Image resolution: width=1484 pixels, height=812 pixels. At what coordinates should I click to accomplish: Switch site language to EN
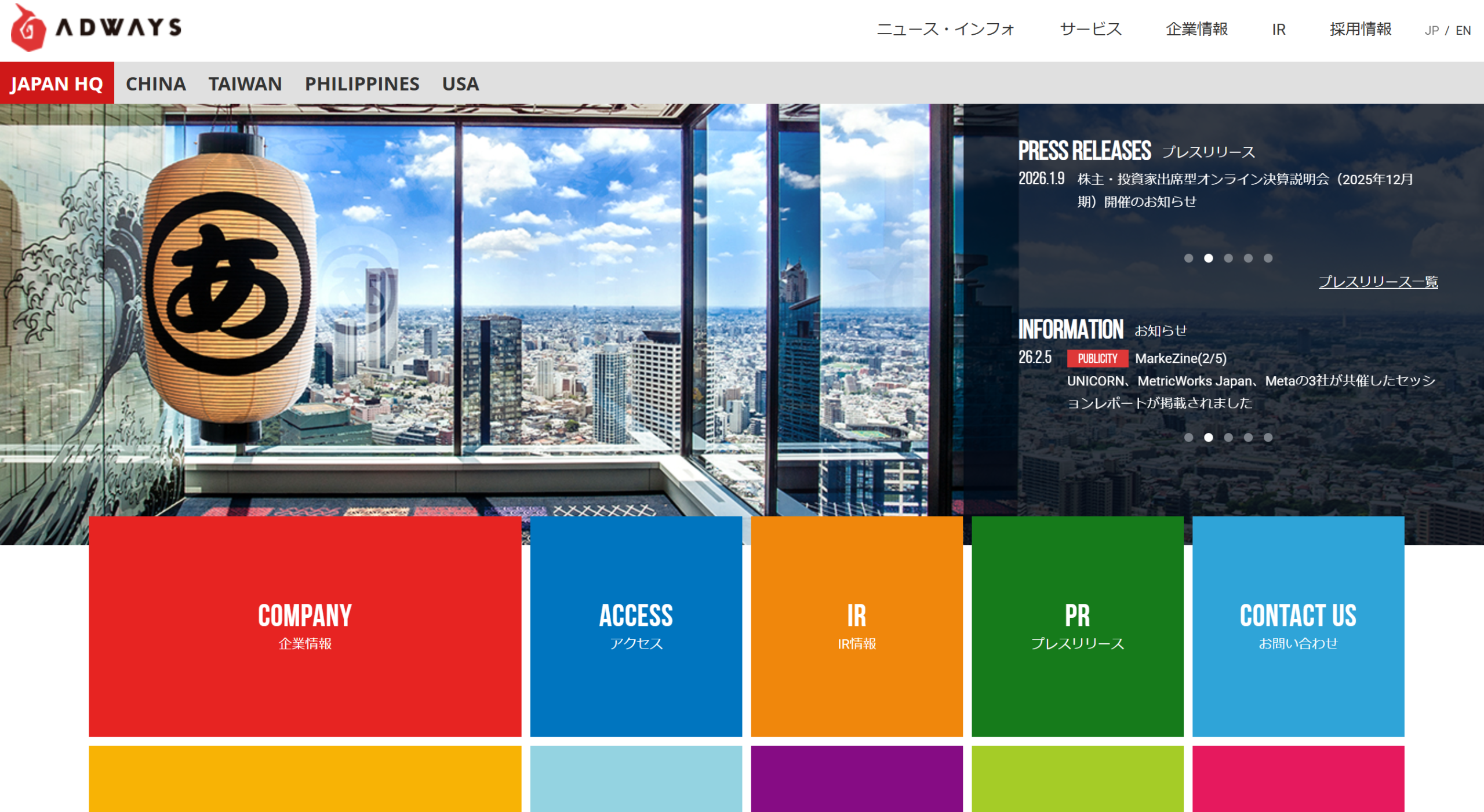click(x=1463, y=31)
